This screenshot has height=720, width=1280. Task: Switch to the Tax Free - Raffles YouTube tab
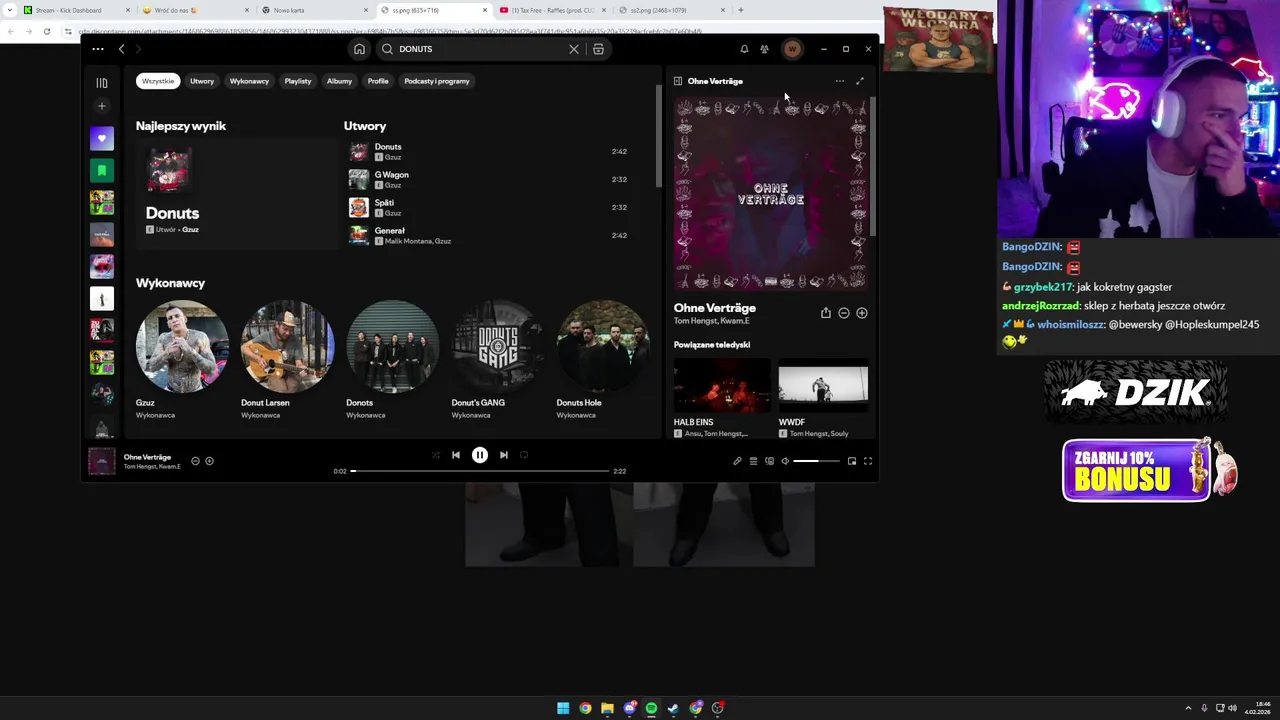552,10
